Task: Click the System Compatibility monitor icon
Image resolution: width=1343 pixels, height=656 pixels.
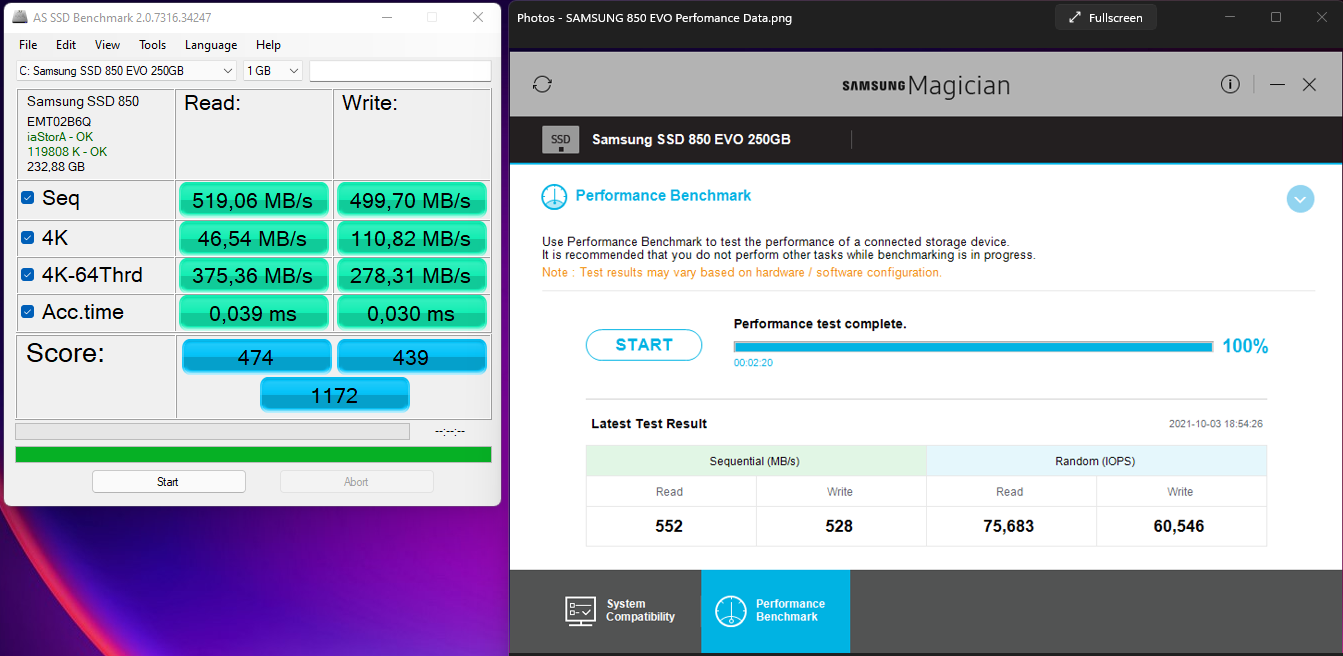Action: [x=581, y=611]
